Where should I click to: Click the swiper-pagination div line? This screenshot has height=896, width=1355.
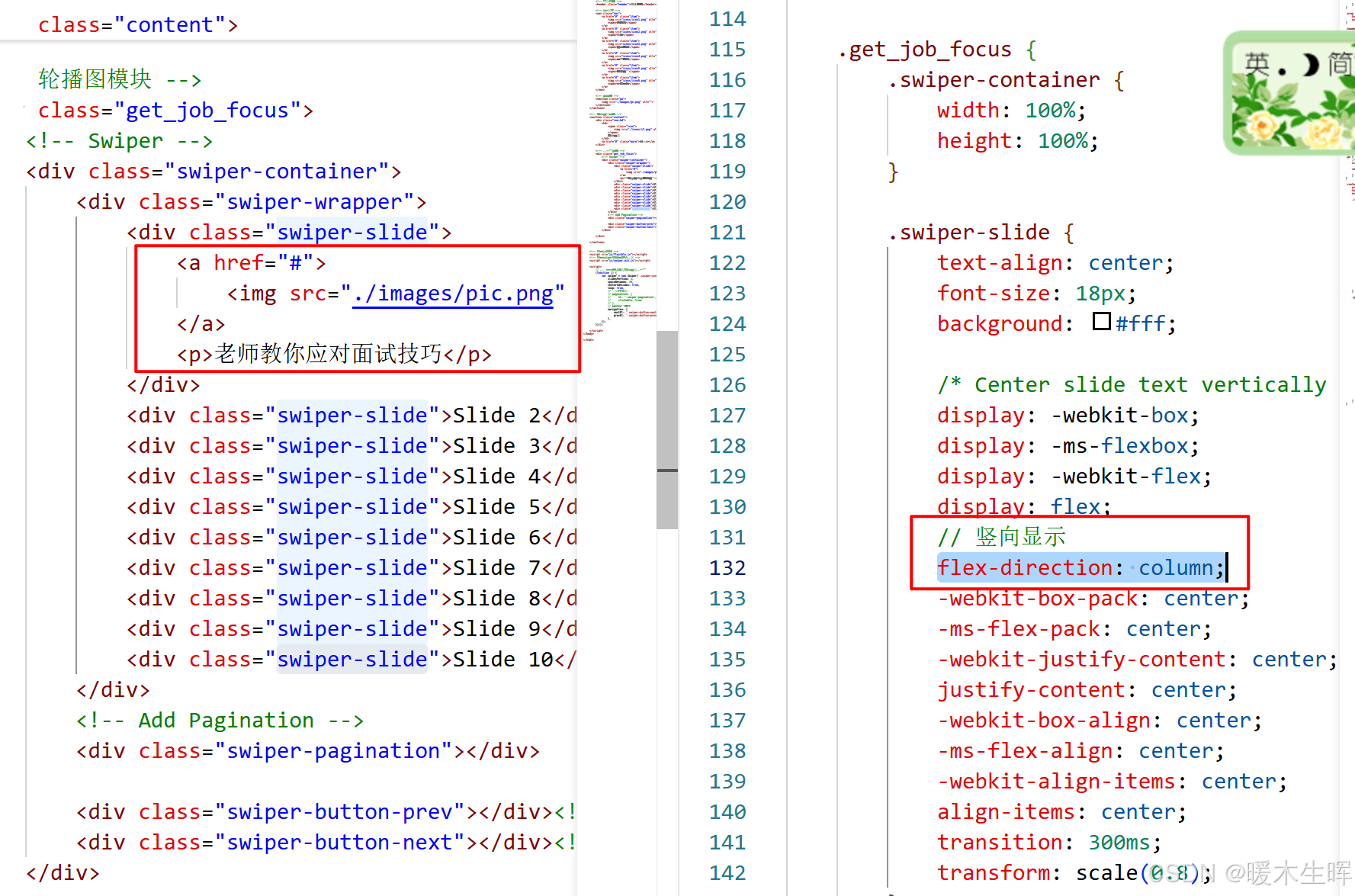coord(307,751)
